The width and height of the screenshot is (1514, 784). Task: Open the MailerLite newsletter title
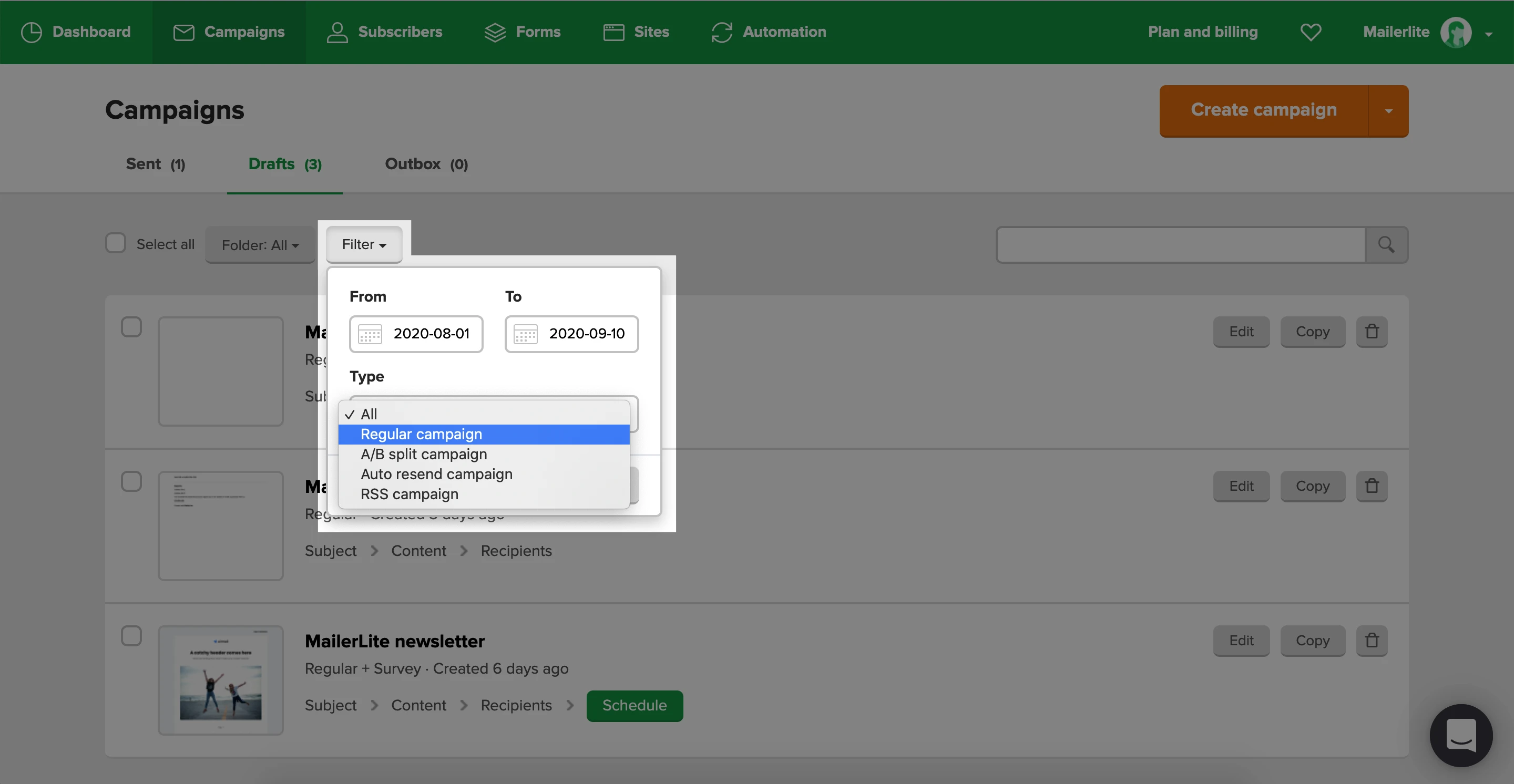tap(394, 641)
